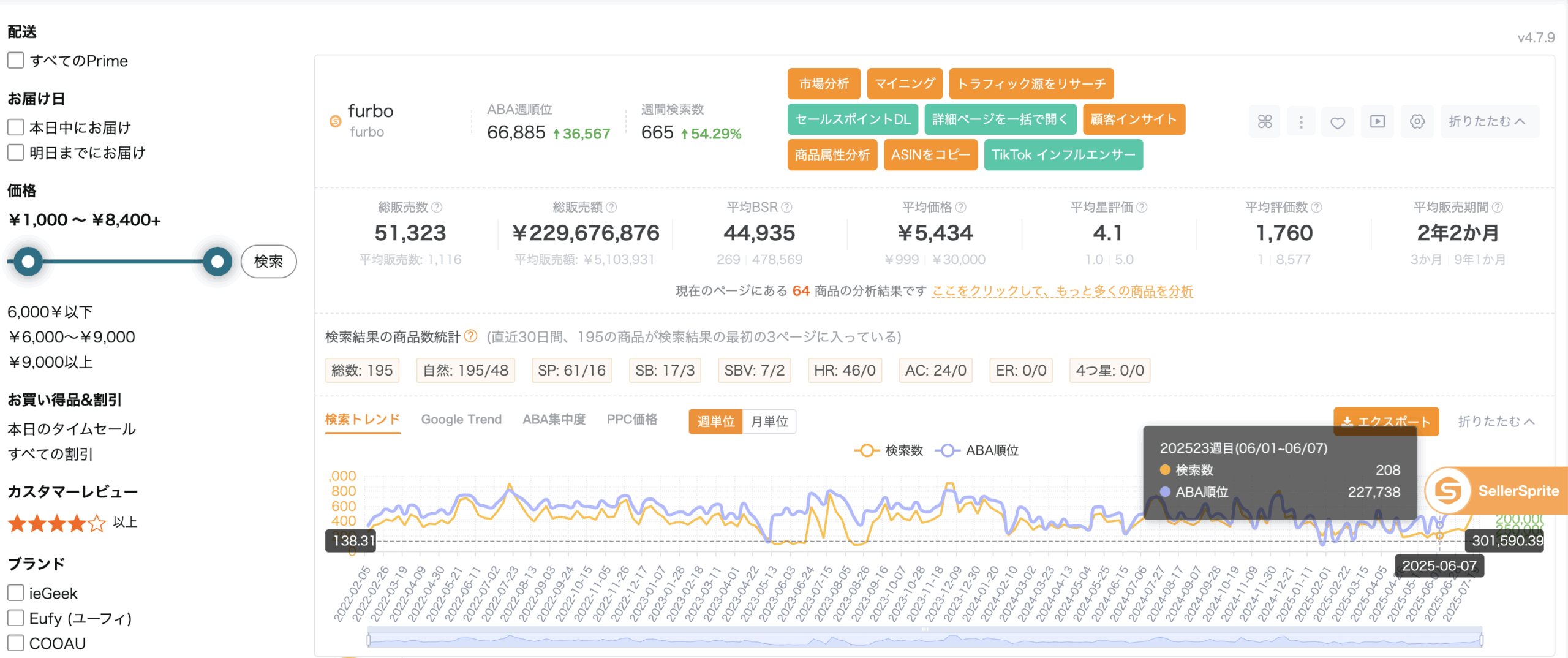1568x658 pixels.
Task: Click the minimum price slider handle
Action: [28, 262]
